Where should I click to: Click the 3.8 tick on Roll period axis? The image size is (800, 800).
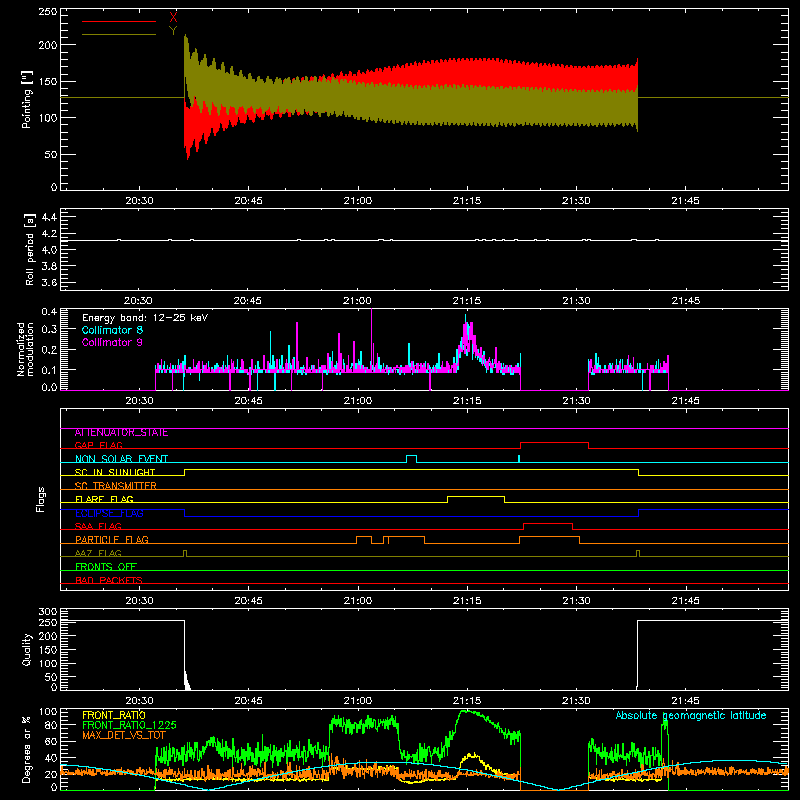click(x=48, y=266)
